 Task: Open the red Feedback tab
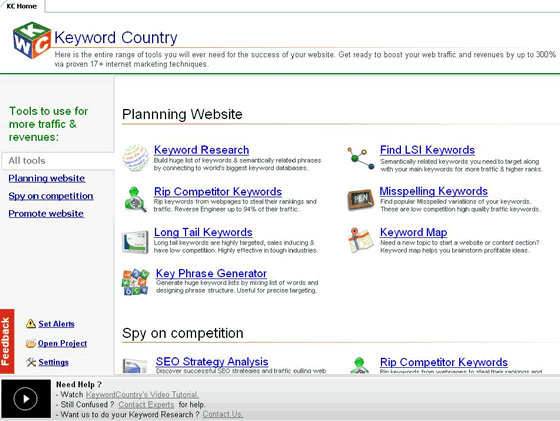(7, 341)
